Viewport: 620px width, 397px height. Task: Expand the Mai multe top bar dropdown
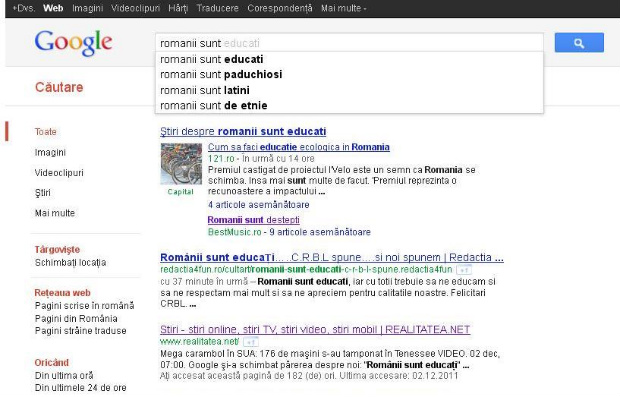pyautogui.click(x=344, y=8)
